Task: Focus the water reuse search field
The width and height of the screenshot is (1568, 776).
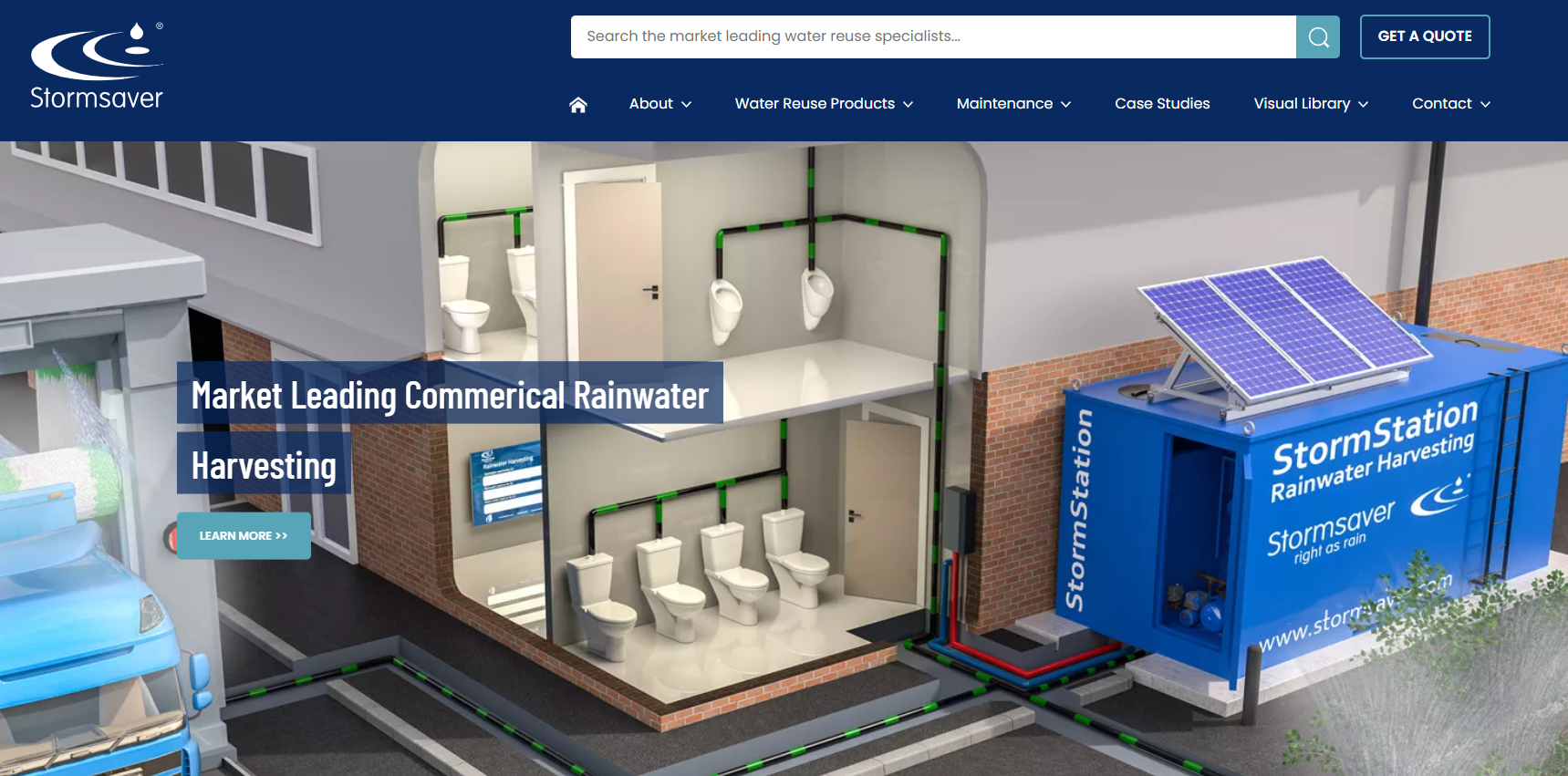Action: pos(933,36)
